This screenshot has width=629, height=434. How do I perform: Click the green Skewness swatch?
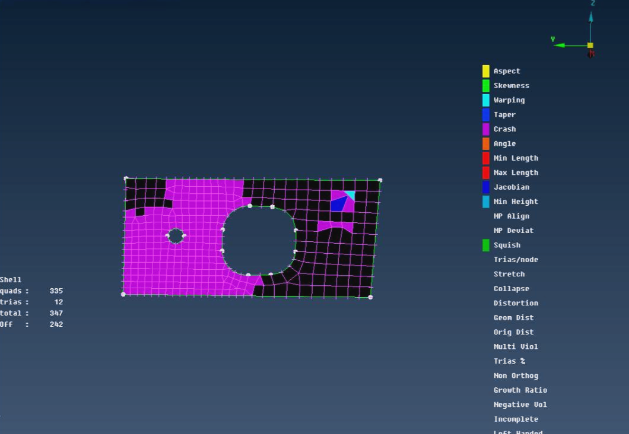point(486,86)
